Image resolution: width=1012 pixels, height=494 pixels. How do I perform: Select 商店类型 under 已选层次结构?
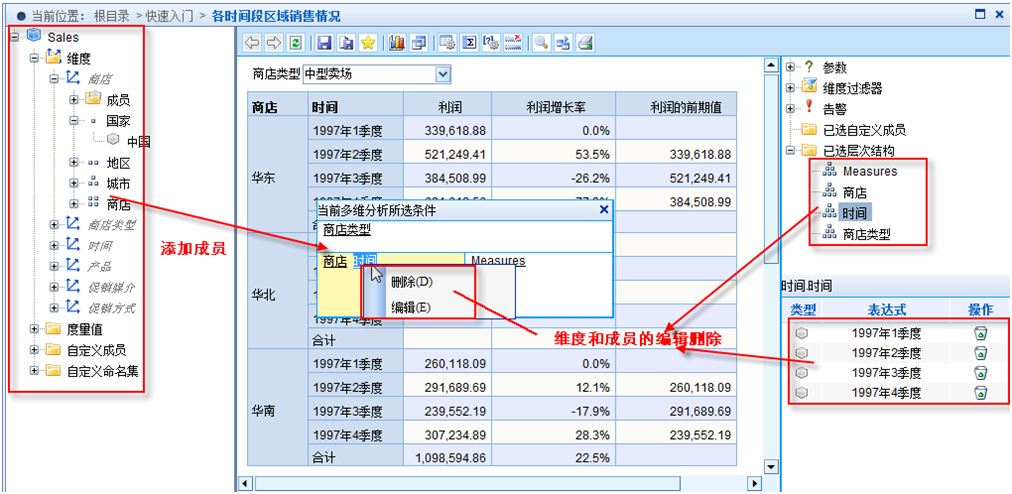[867, 234]
